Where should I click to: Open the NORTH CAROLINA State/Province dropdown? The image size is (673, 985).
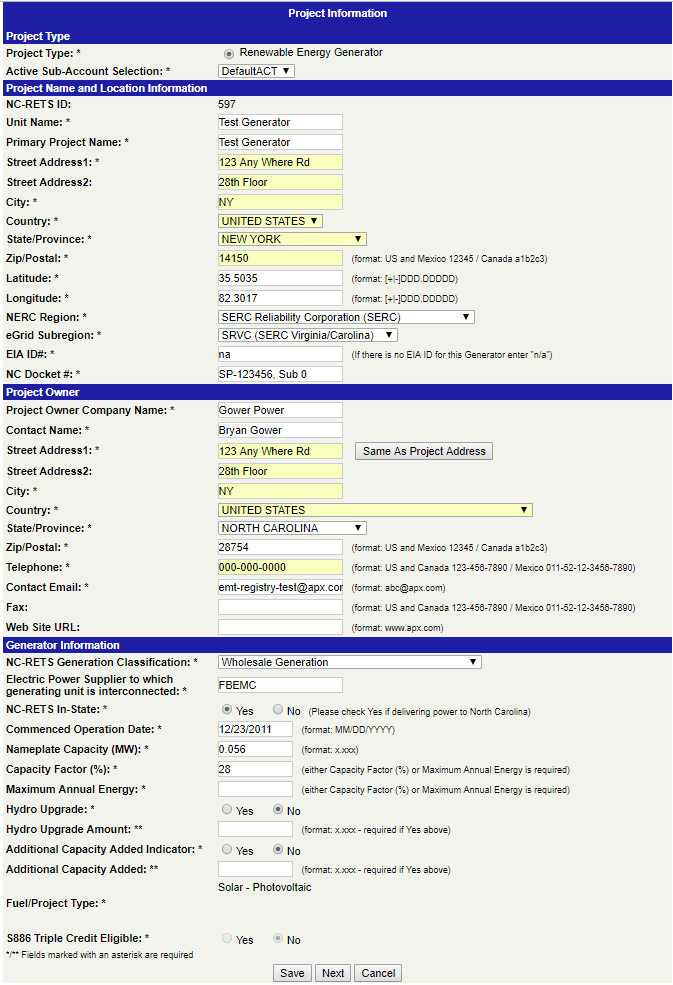(x=292, y=528)
